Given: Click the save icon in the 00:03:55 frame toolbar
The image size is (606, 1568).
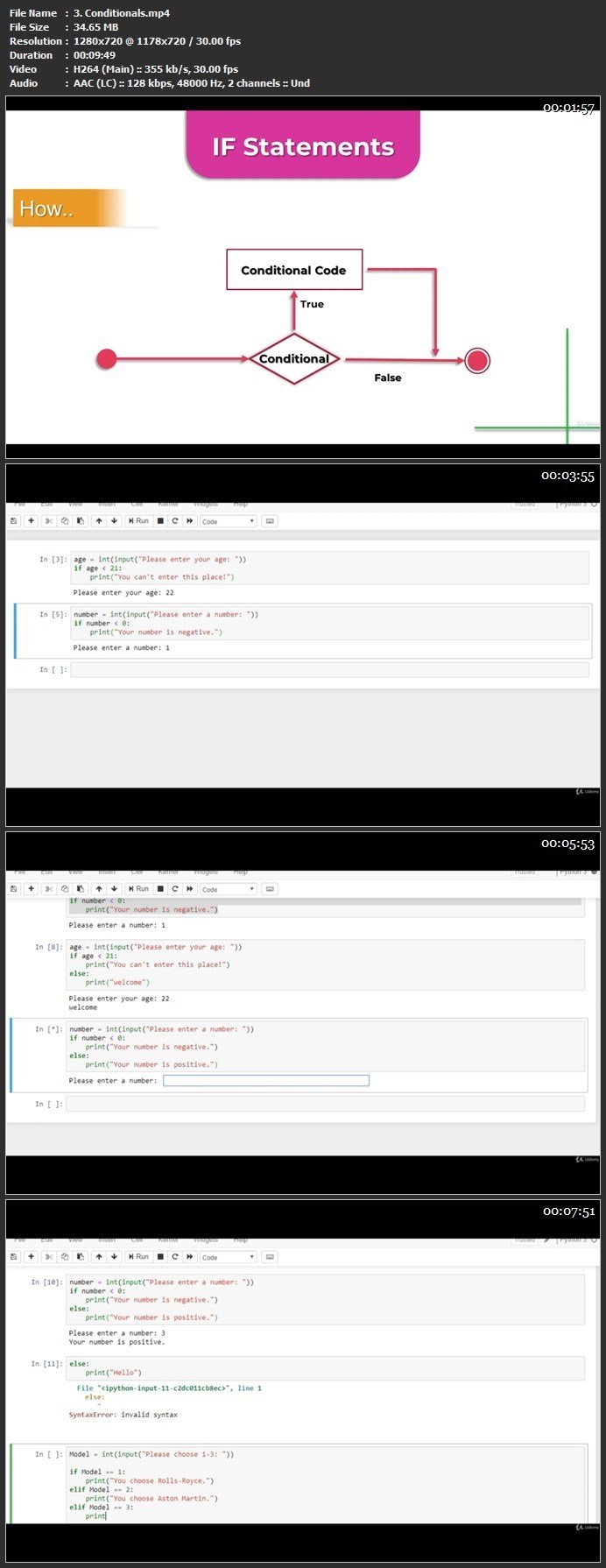Looking at the screenshot, I should pos(14,521).
